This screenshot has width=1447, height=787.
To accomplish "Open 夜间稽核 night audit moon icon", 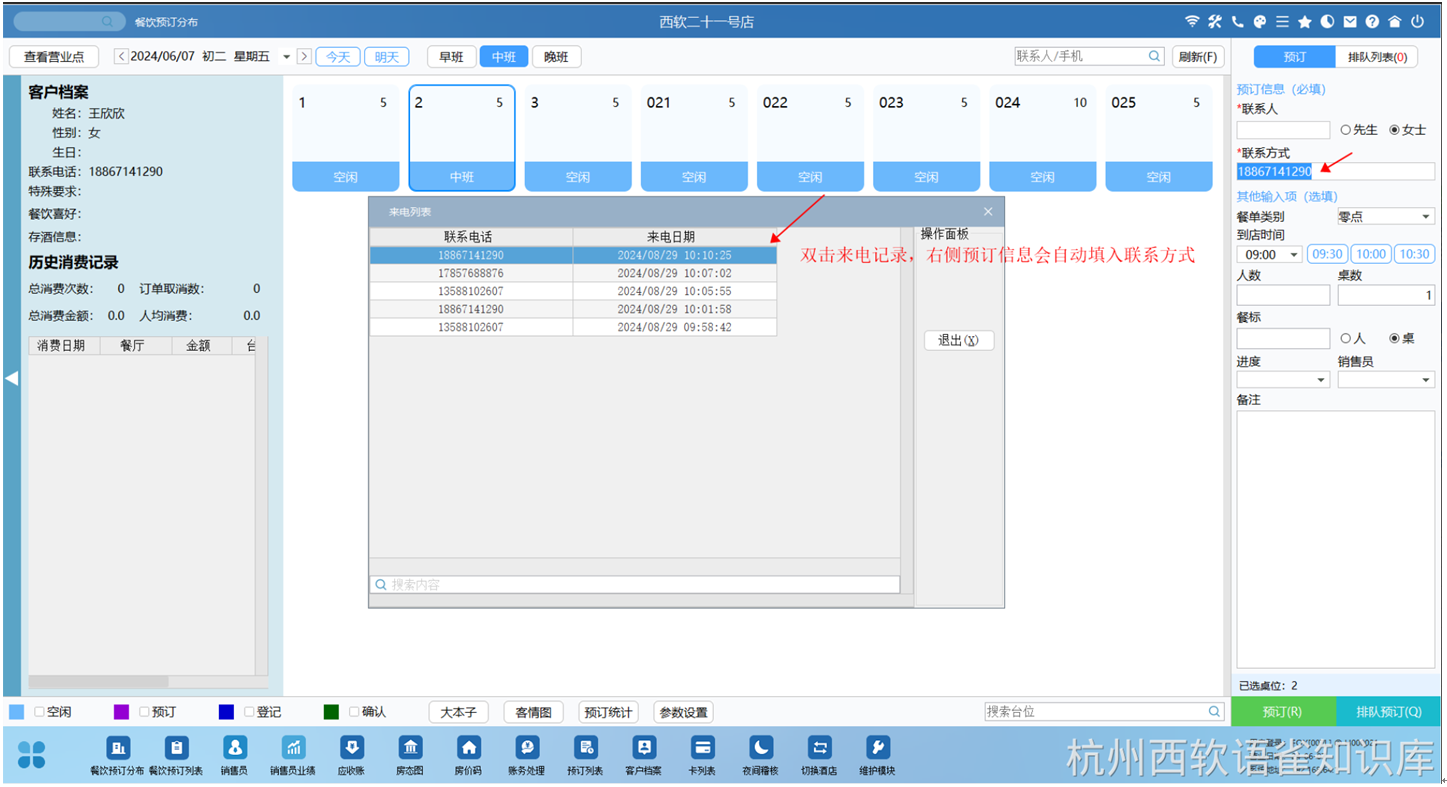I will (761, 748).
